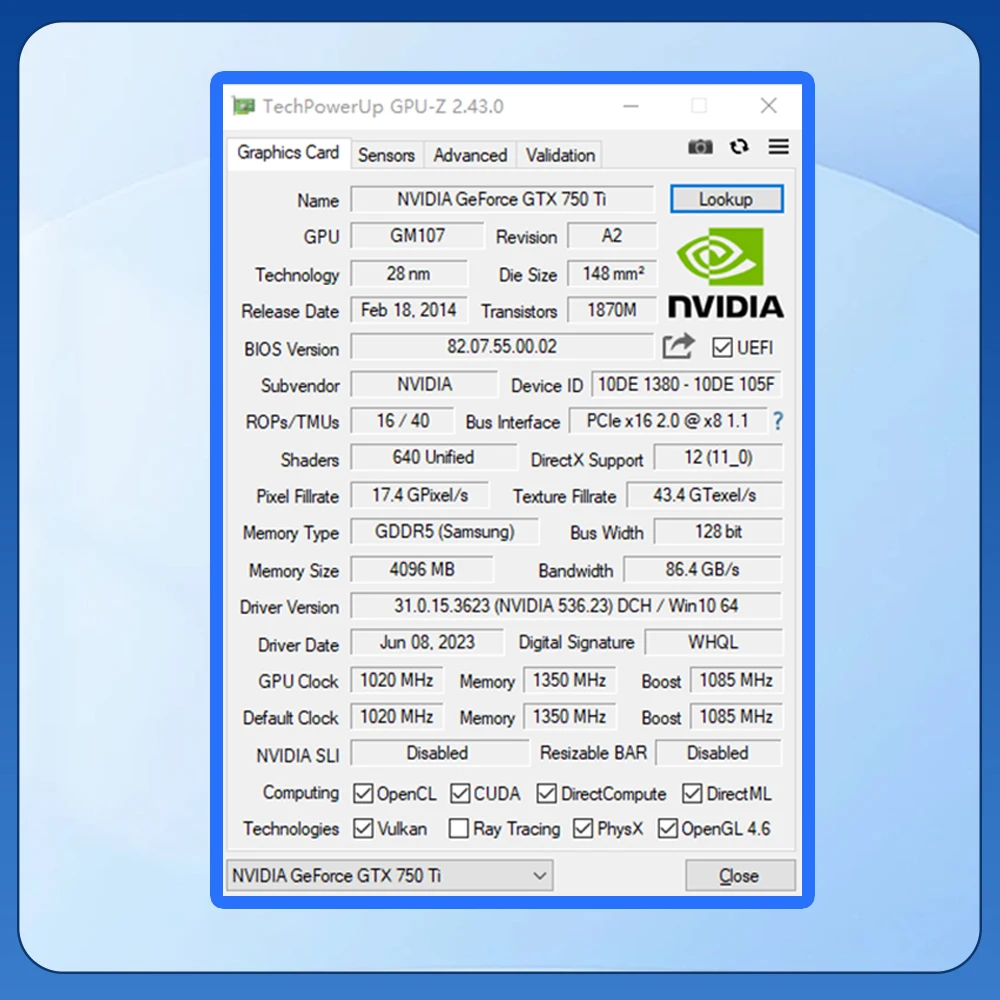
Task: Switch to the Sensors tab
Action: click(x=386, y=155)
